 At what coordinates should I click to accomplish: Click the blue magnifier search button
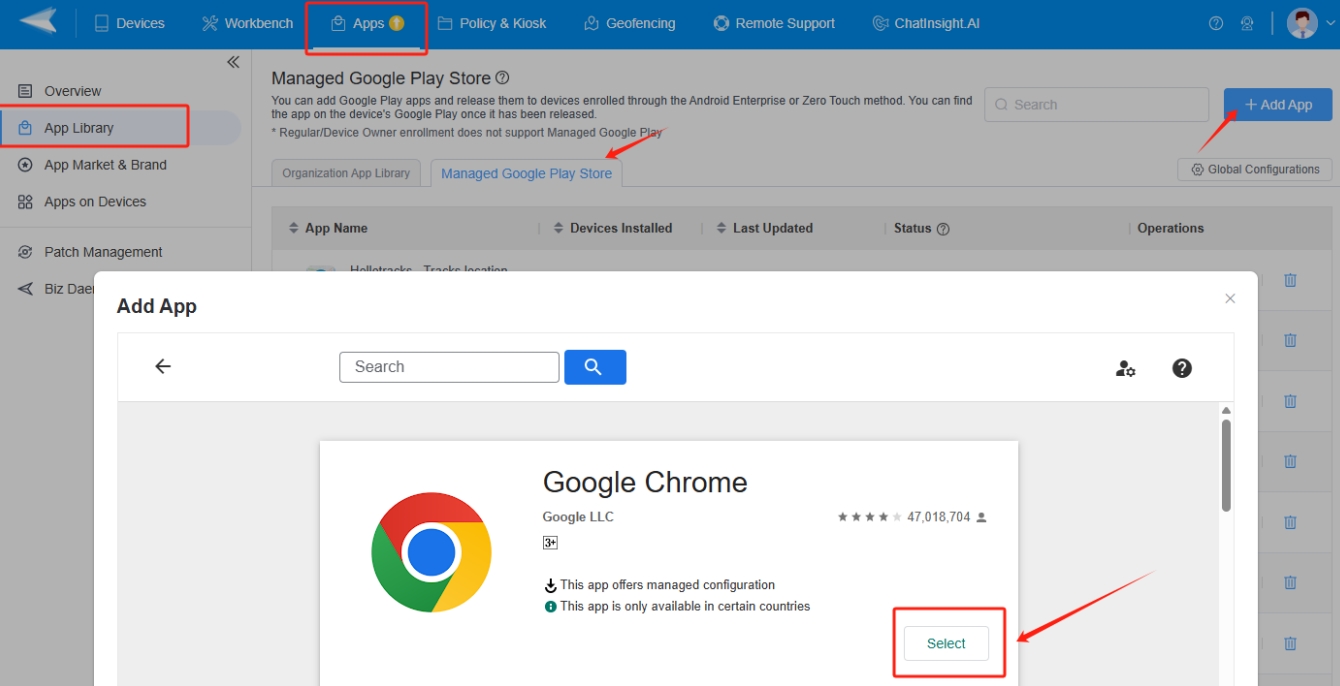pyautogui.click(x=595, y=367)
